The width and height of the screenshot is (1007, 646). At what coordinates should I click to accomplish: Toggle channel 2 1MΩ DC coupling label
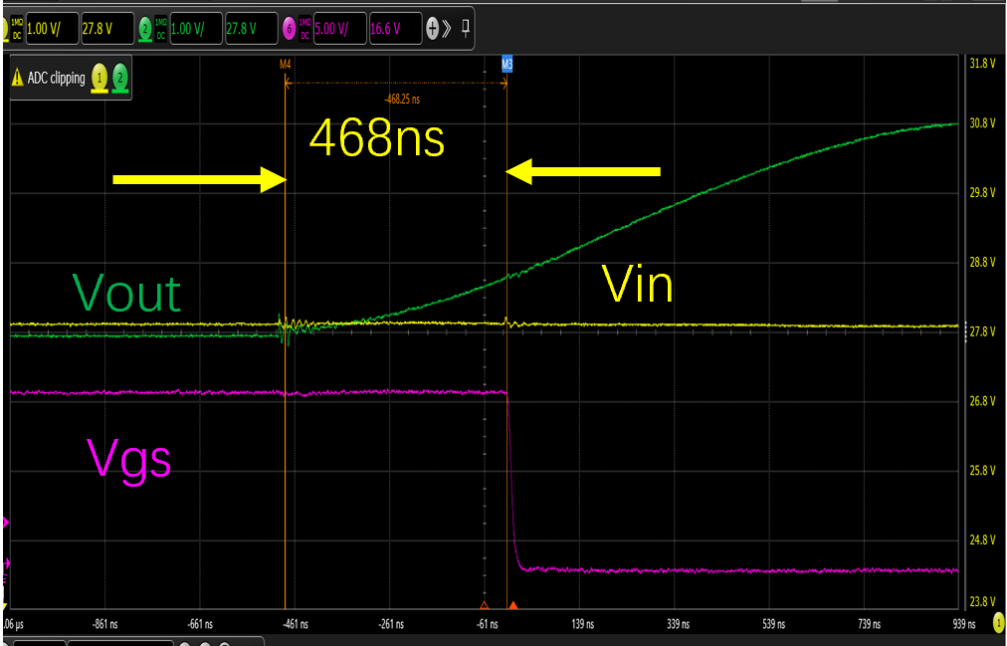click(161, 29)
